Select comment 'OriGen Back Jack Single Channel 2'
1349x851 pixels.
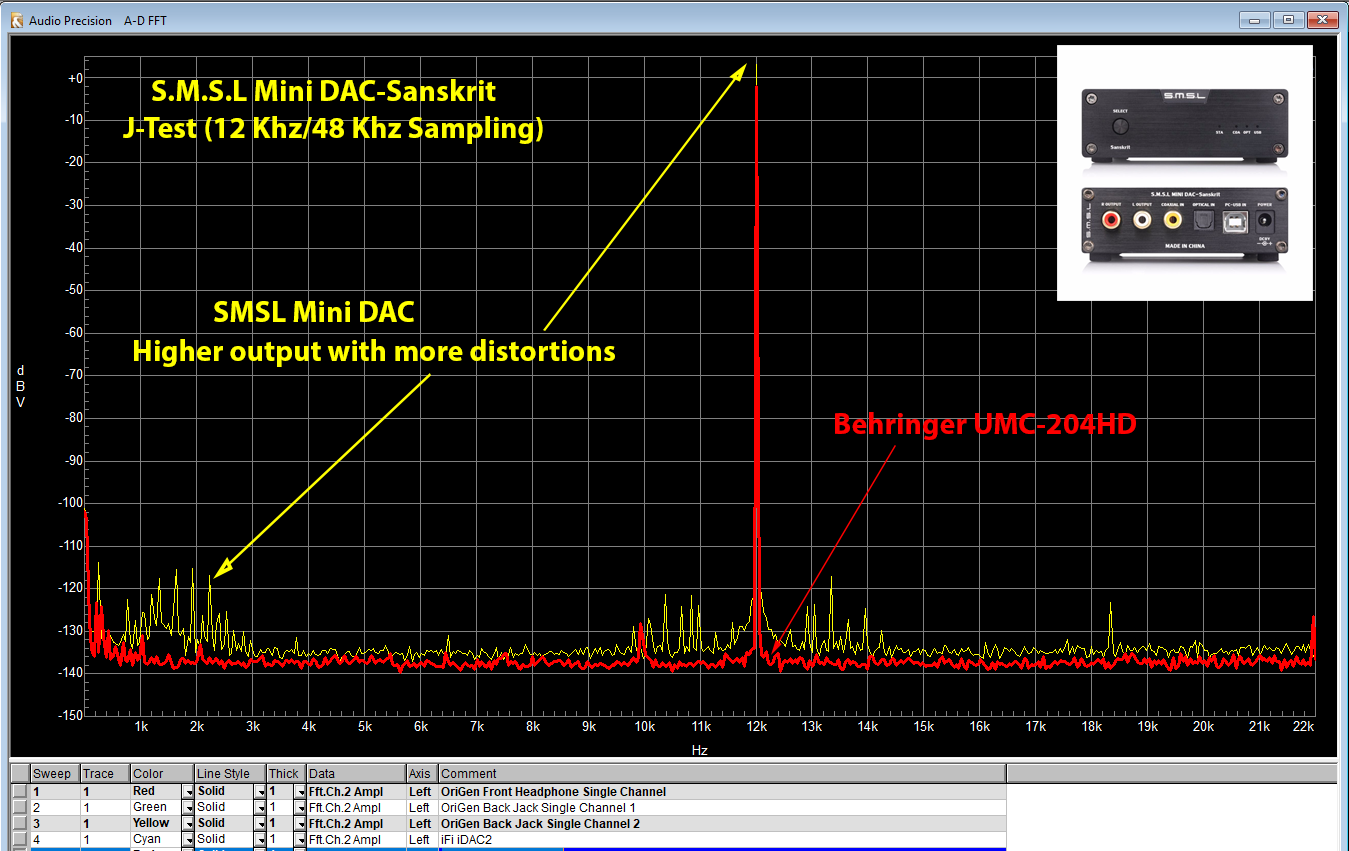[x=721, y=824]
